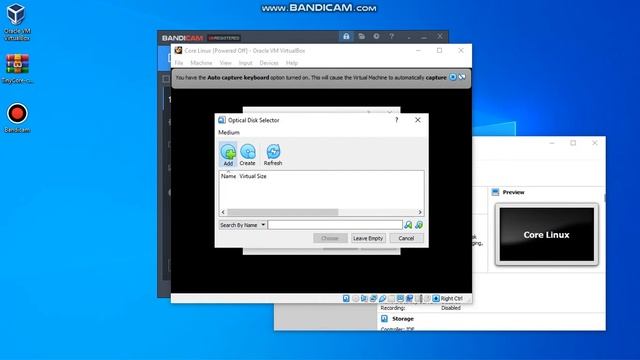The image size is (640, 360).
Task: Click the Cancel button
Action: pyautogui.click(x=406, y=238)
